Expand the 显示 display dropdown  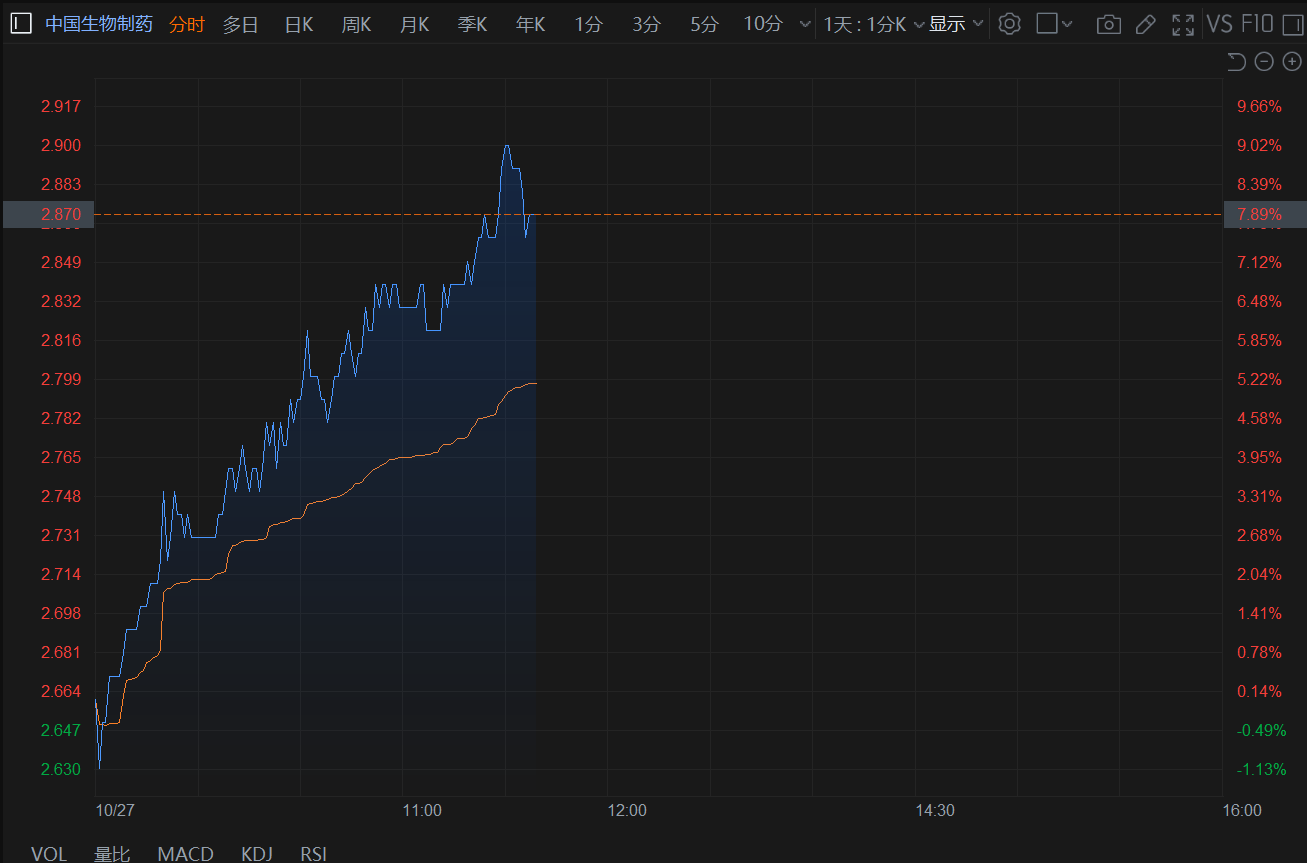click(x=956, y=24)
